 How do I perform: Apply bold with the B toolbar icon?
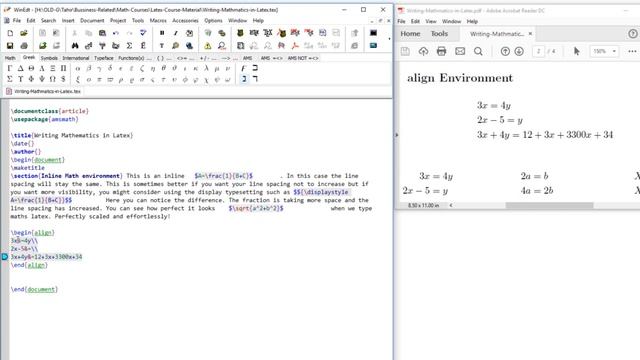162,33
